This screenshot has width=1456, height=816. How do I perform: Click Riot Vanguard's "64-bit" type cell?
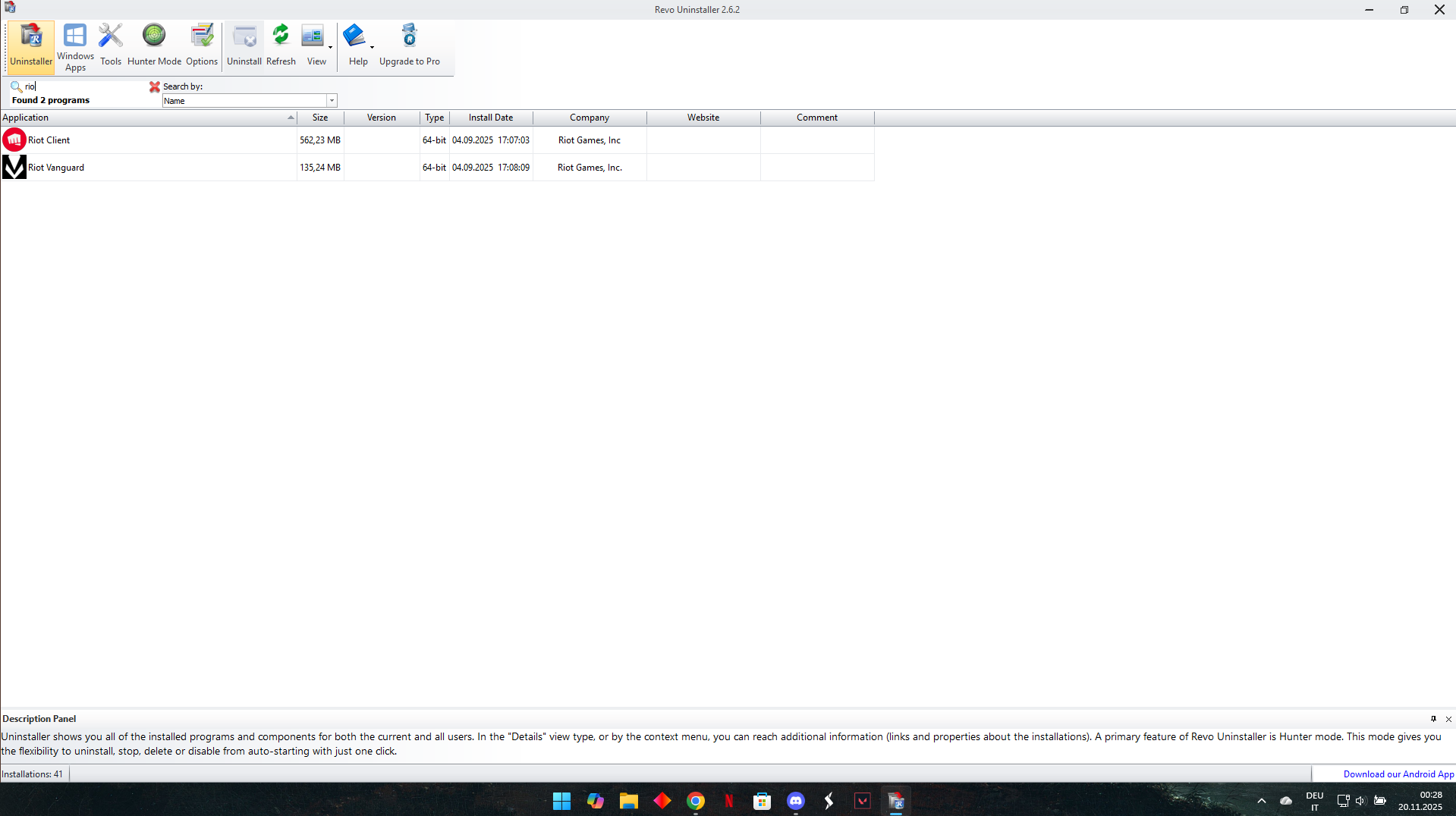435,168
